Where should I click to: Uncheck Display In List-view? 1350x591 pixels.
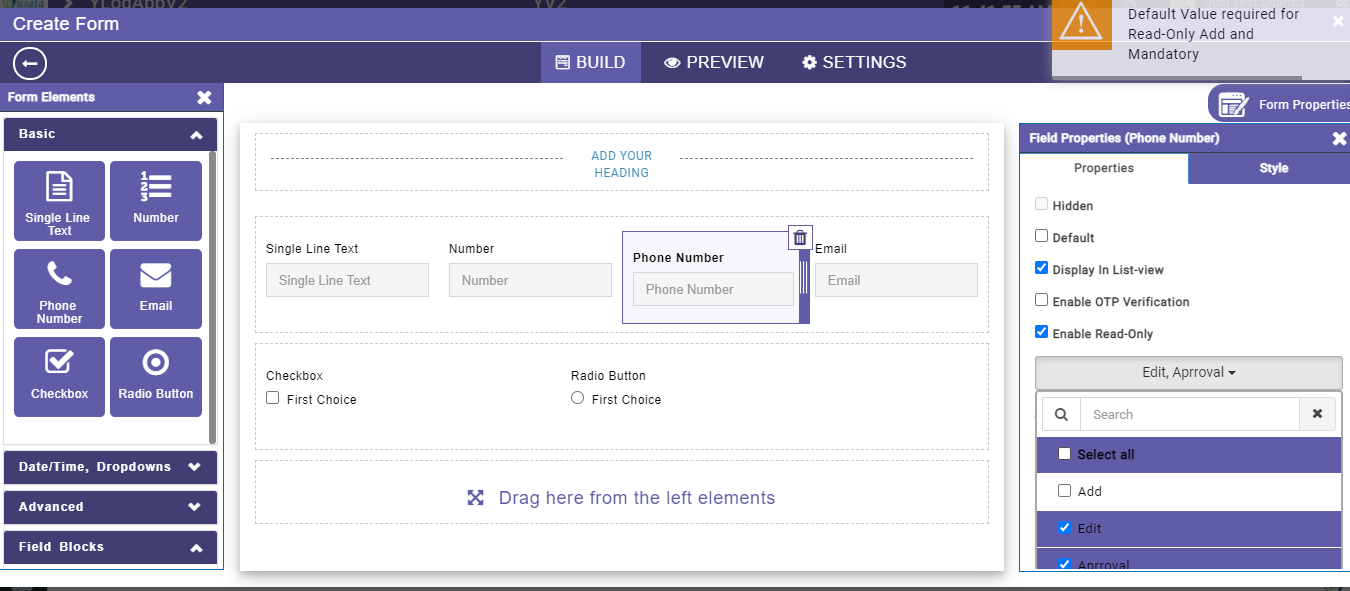coord(1042,269)
